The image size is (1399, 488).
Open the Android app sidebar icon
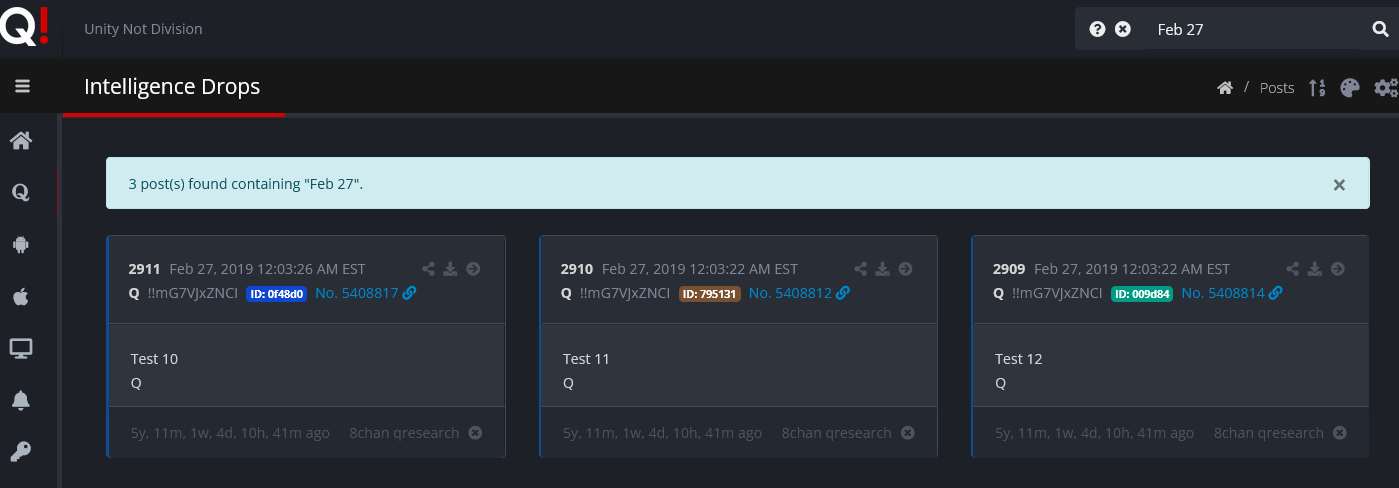[x=20, y=243]
